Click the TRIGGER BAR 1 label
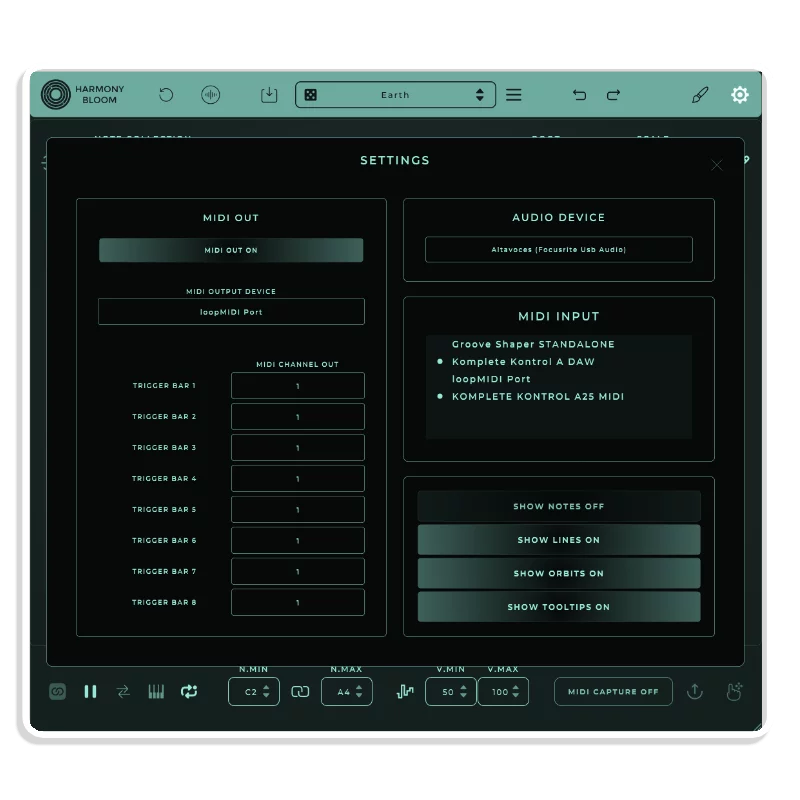Viewport: 800px width, 800px height. point(164,386)
